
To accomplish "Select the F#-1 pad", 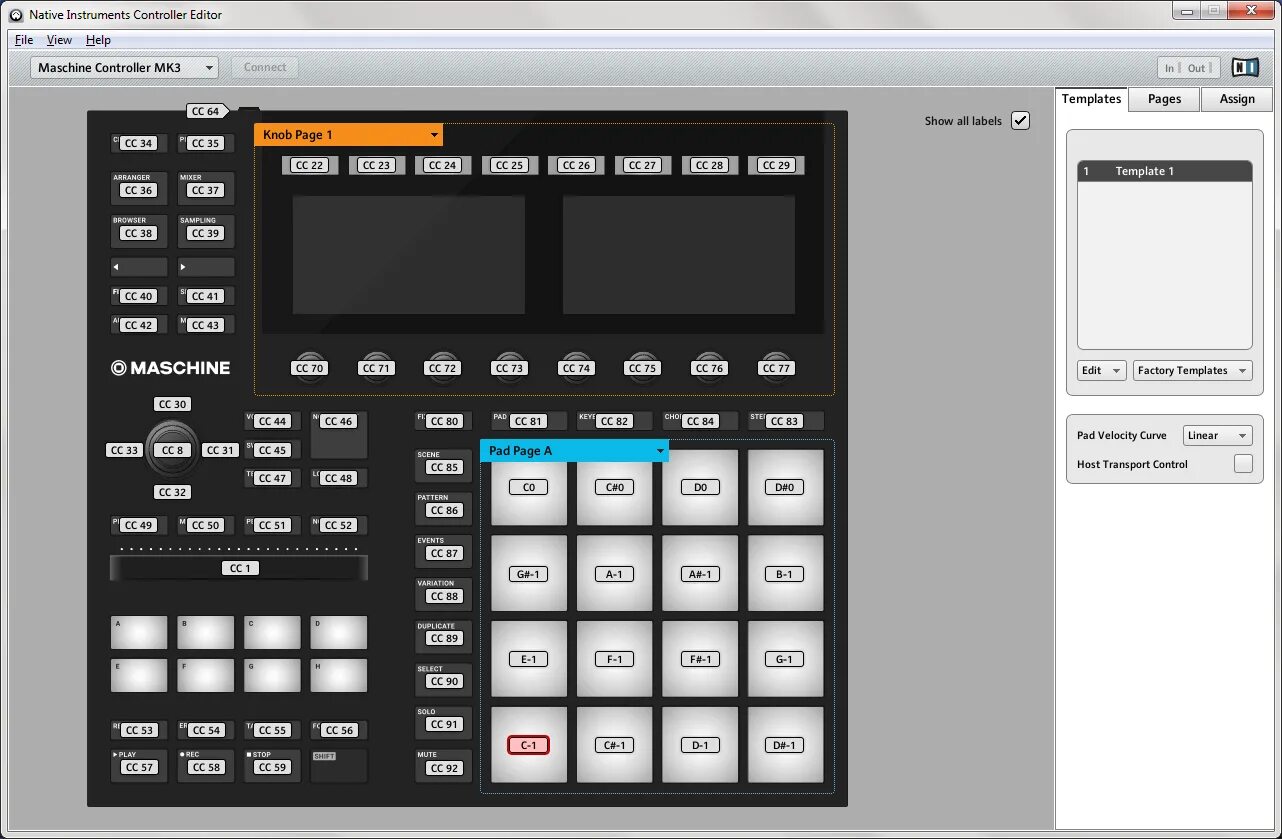I will (x=700, y=659).
